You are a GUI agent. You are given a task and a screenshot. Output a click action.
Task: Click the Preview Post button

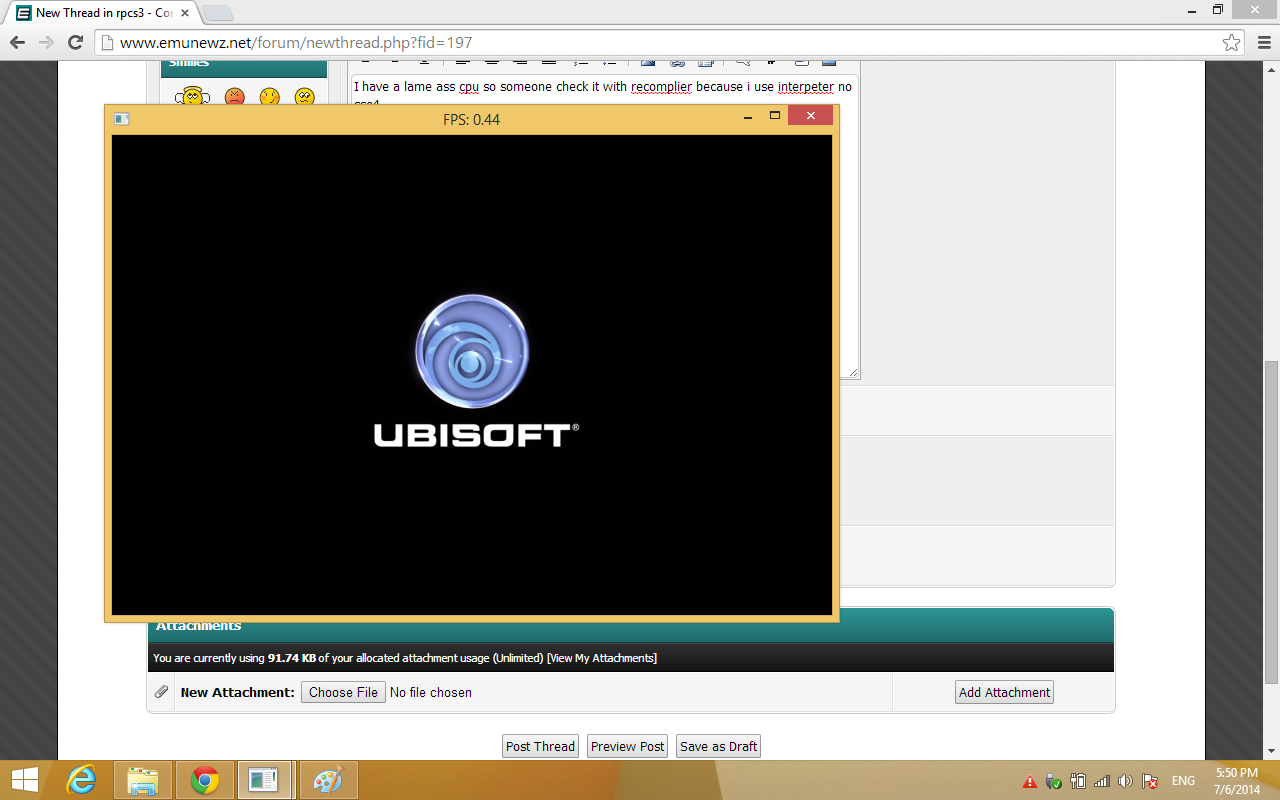coord(627,746)
